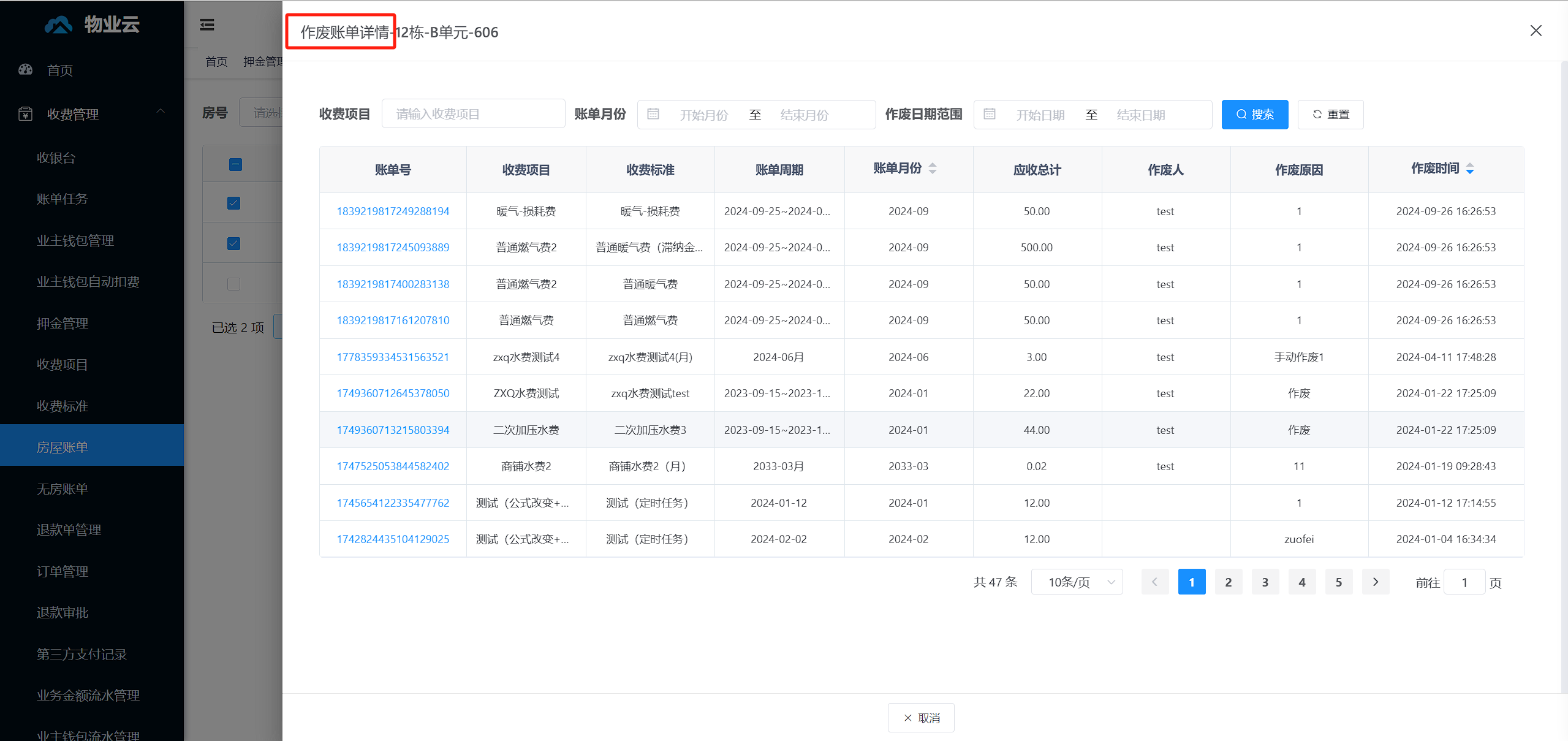Open 业主钱包管理 menu item
This screenshot has height=741, width=1568.
[75, 240]
